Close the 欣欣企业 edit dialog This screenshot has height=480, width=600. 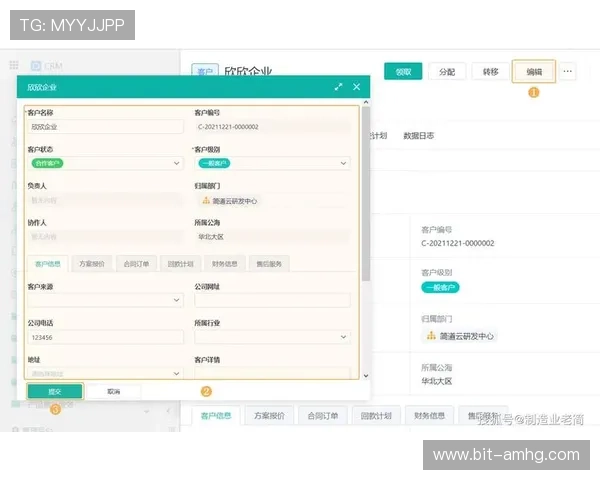357,88
